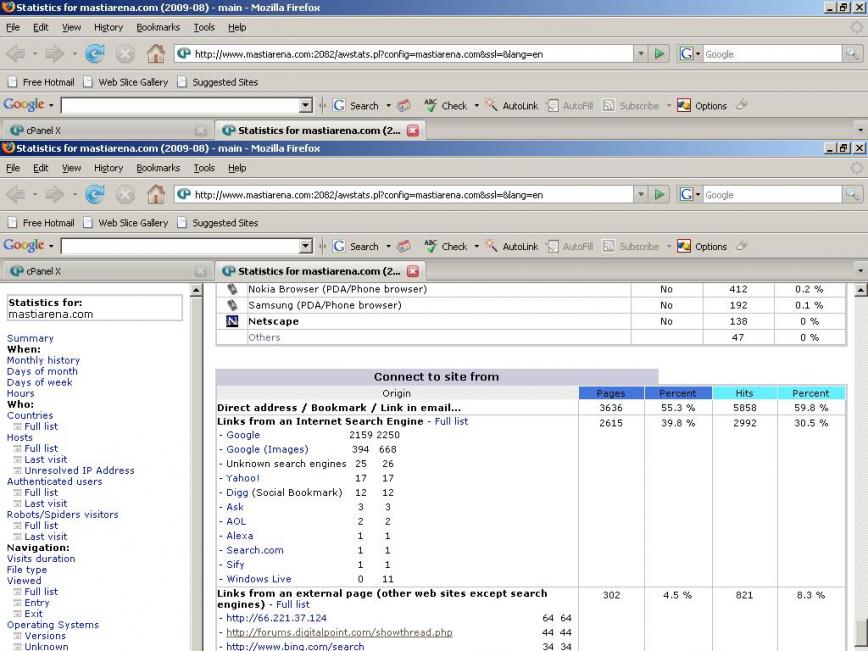
Task: Click the sidebar frame's scroll-up arrow
Action: pos(197,291)
